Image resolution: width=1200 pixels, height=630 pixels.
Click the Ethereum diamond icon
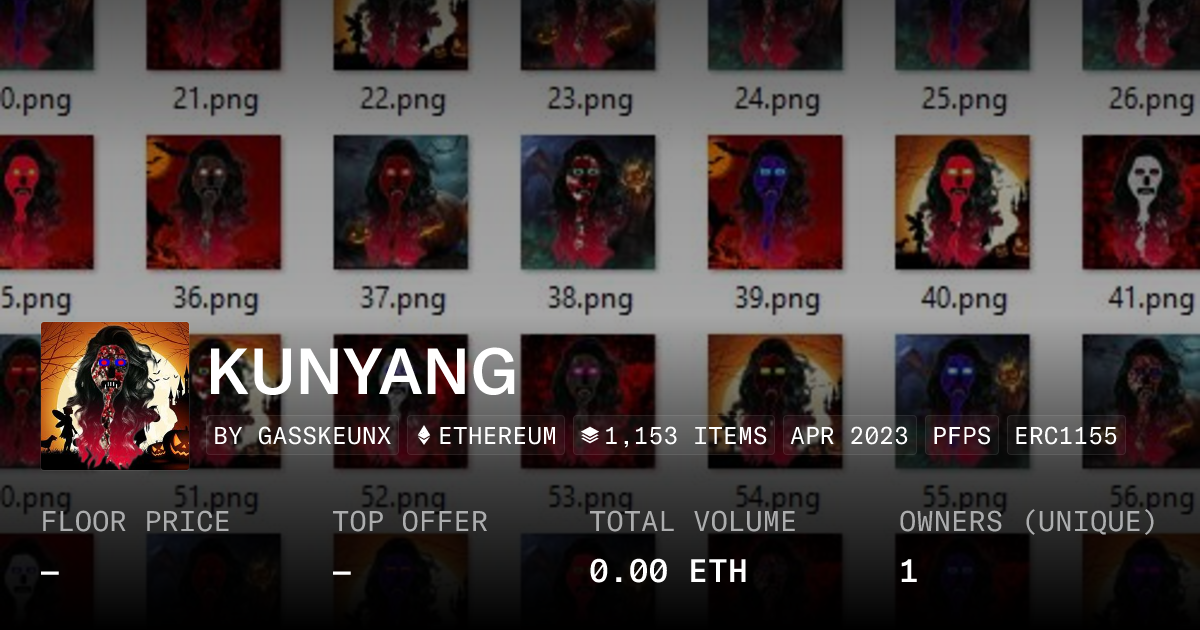tap(424, 436)
